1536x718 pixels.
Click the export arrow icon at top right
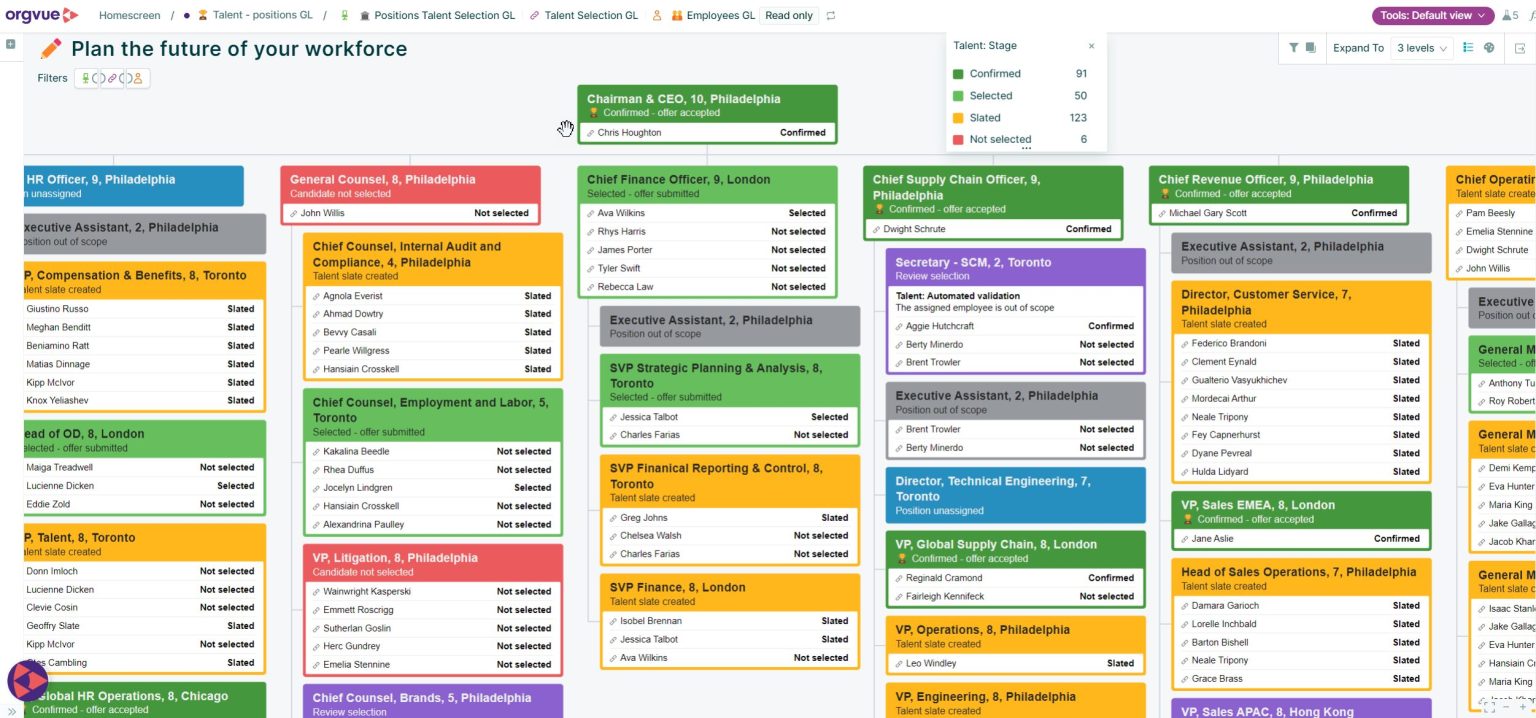point(1521,48)
